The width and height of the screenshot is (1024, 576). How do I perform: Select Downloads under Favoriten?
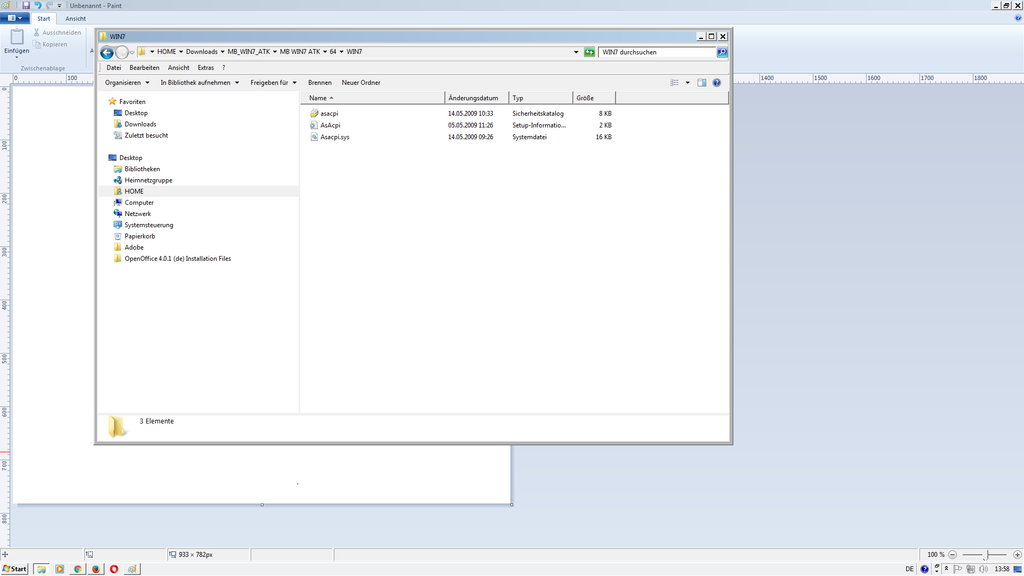click(x=140, y=124)
